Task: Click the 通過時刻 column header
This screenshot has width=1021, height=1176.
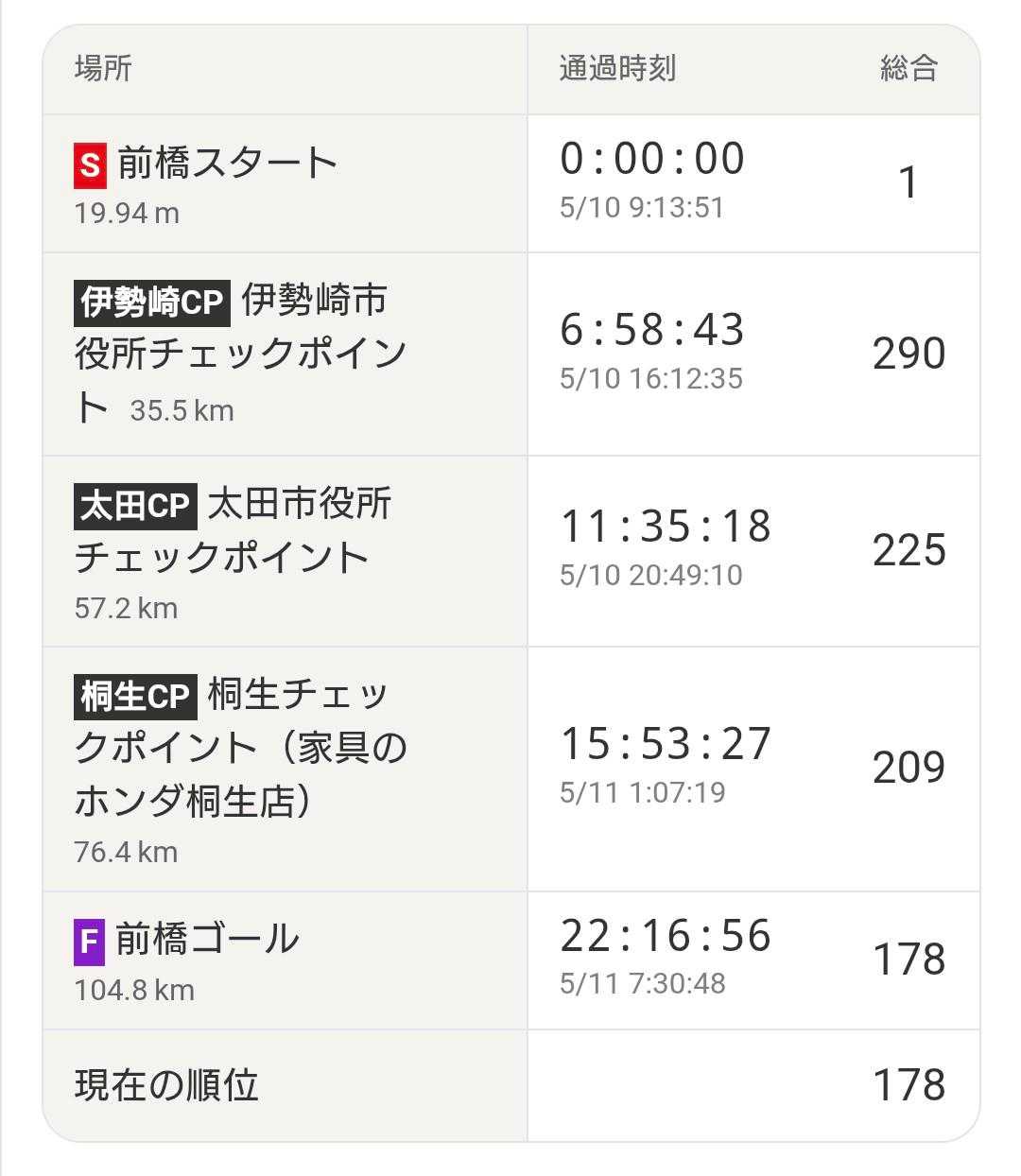Action: (x=617, y=68)
